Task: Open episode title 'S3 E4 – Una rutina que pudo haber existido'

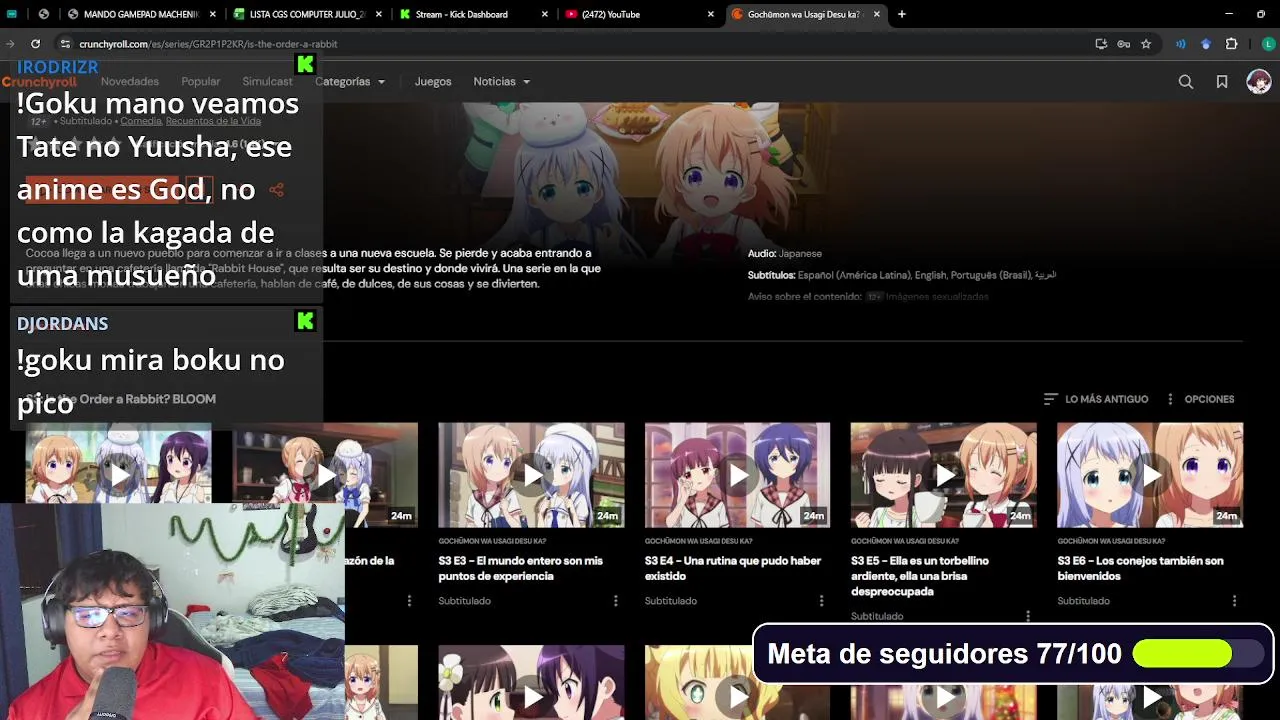Action: point(733,568)
